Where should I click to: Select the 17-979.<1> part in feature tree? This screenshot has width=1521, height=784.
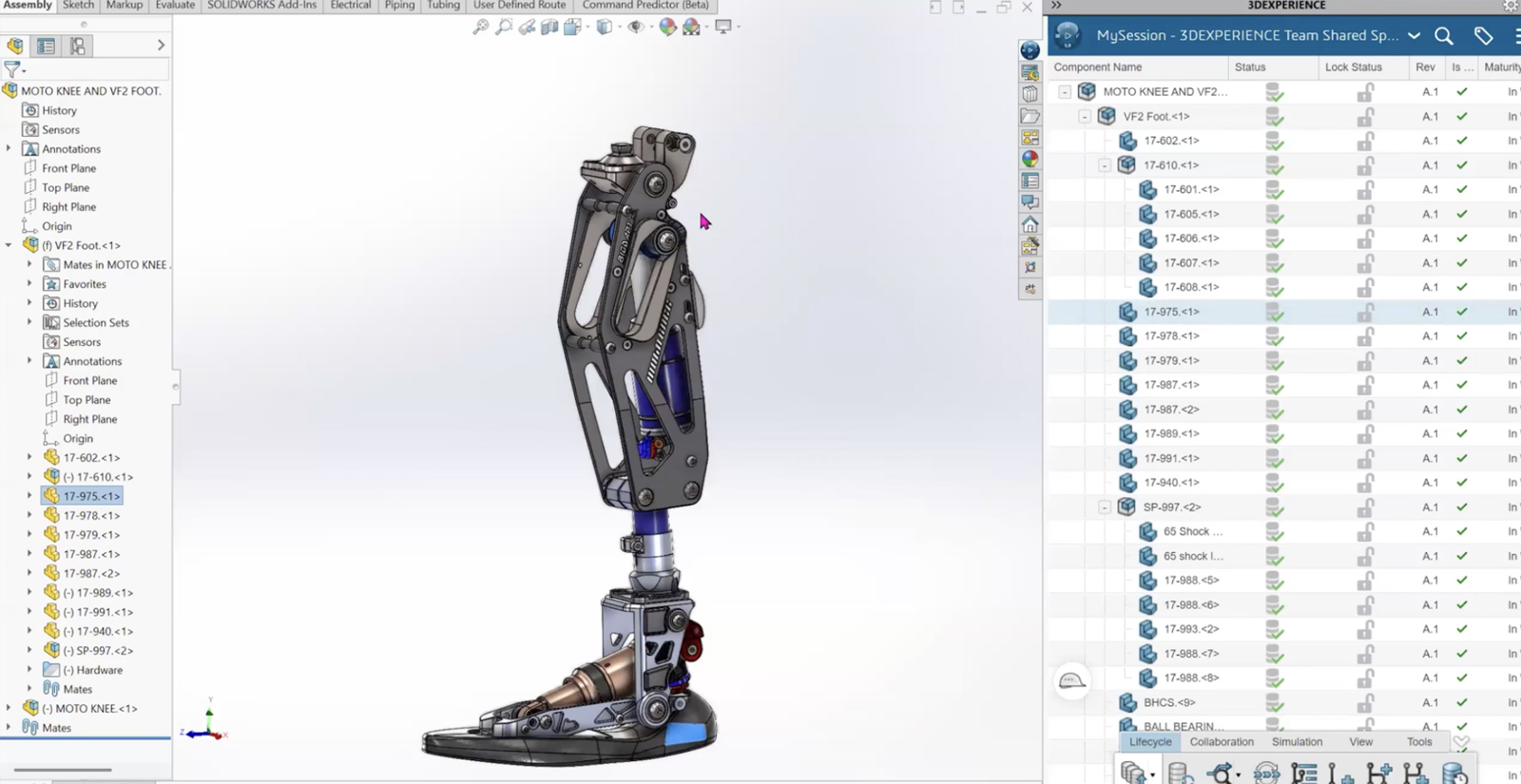pos(91,535)
